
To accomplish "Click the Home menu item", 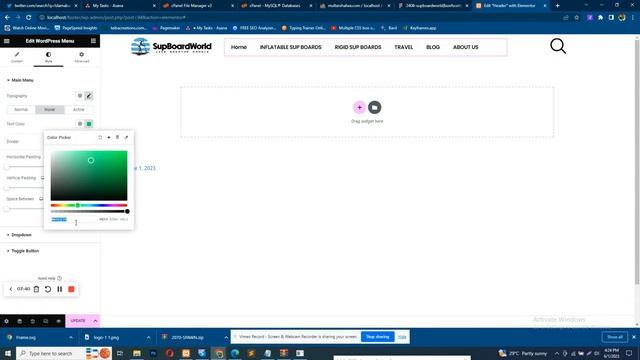I will click(x=239, y=47).
